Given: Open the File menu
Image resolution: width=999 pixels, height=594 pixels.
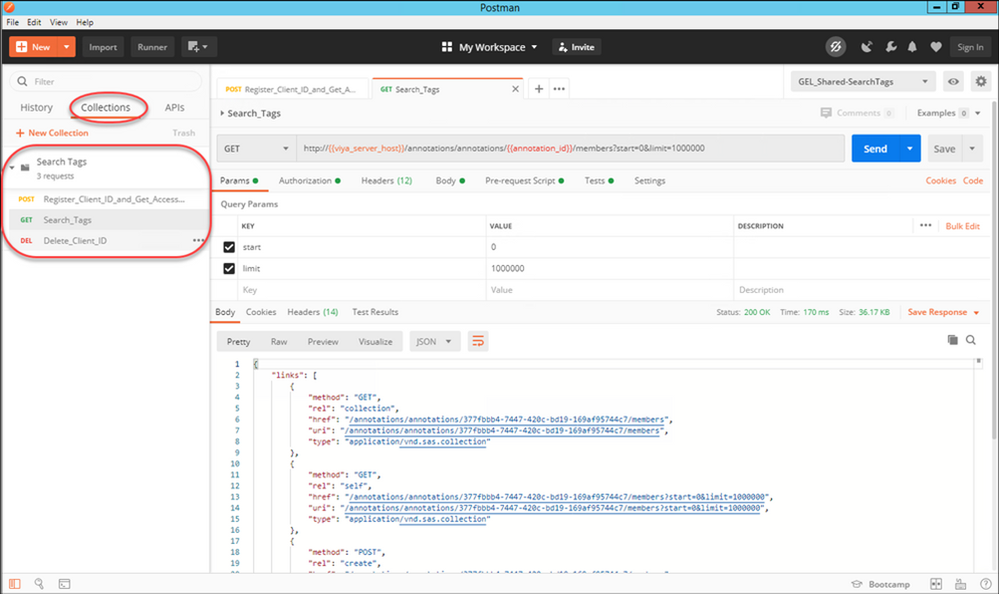Looking at the screenshot, I should [13, 22].
